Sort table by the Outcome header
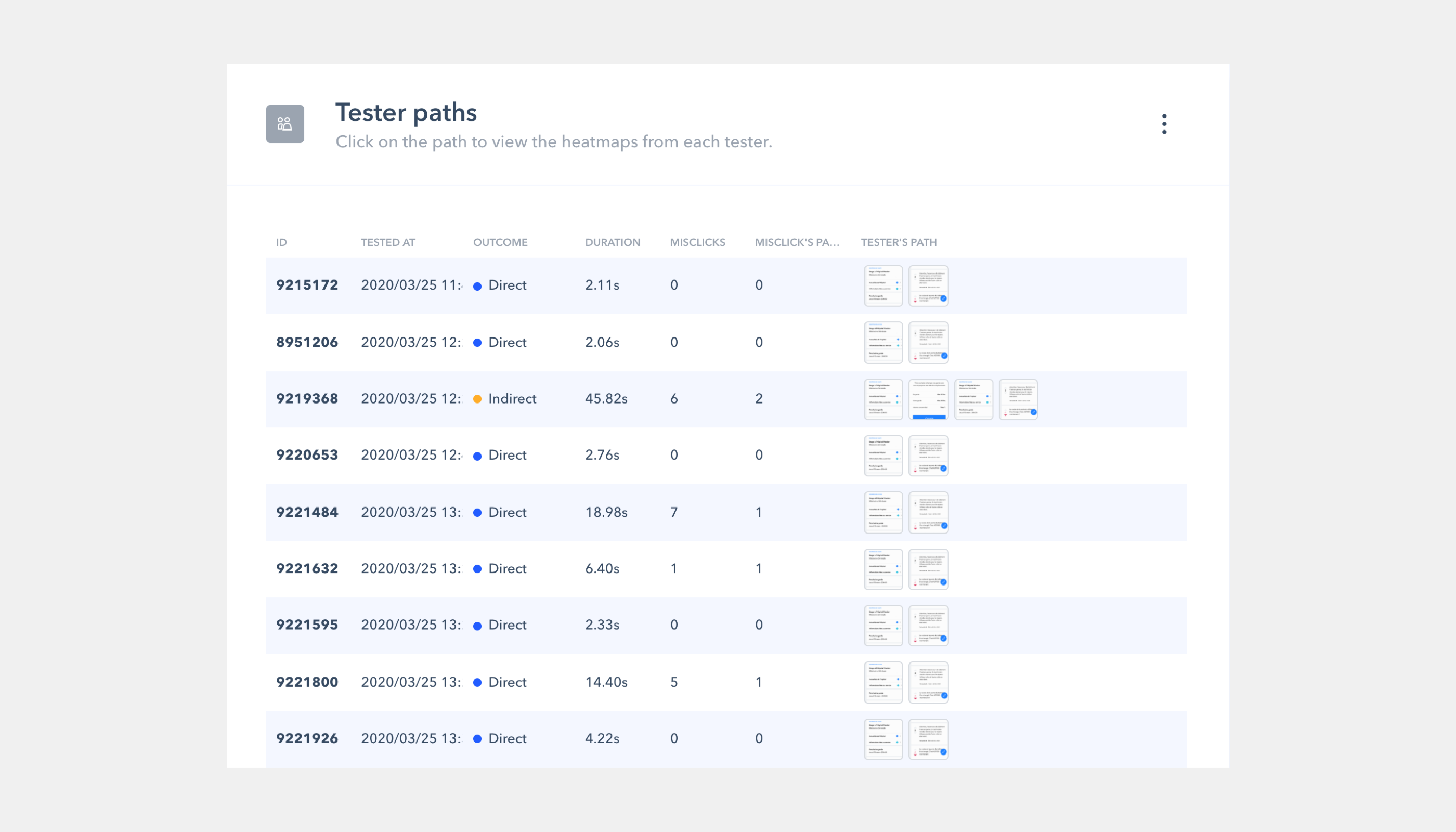Viewport: 1456px width, 832px height. 500,242
